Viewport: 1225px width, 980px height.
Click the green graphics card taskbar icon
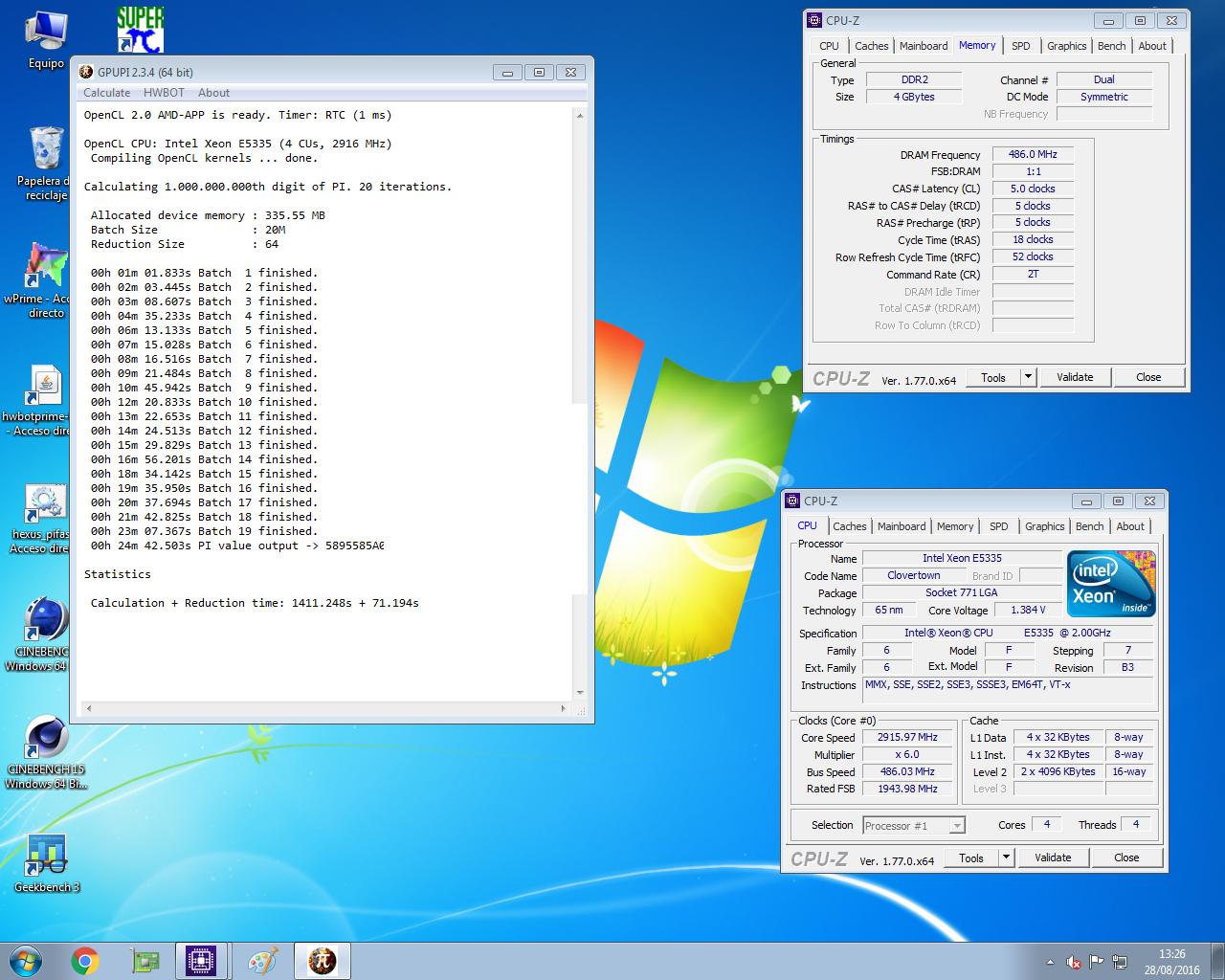point(144,961)
